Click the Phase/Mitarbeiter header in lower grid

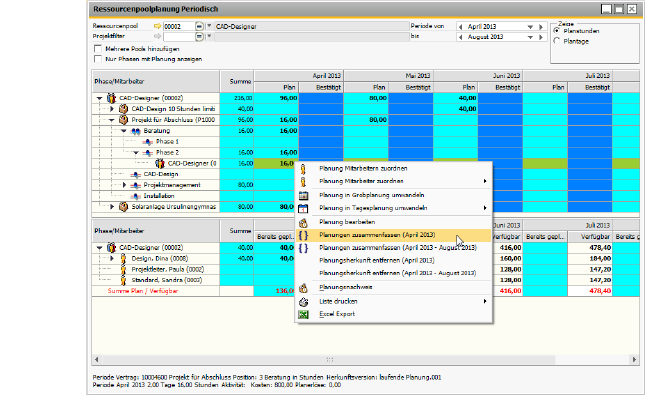(x=155, y=231)
